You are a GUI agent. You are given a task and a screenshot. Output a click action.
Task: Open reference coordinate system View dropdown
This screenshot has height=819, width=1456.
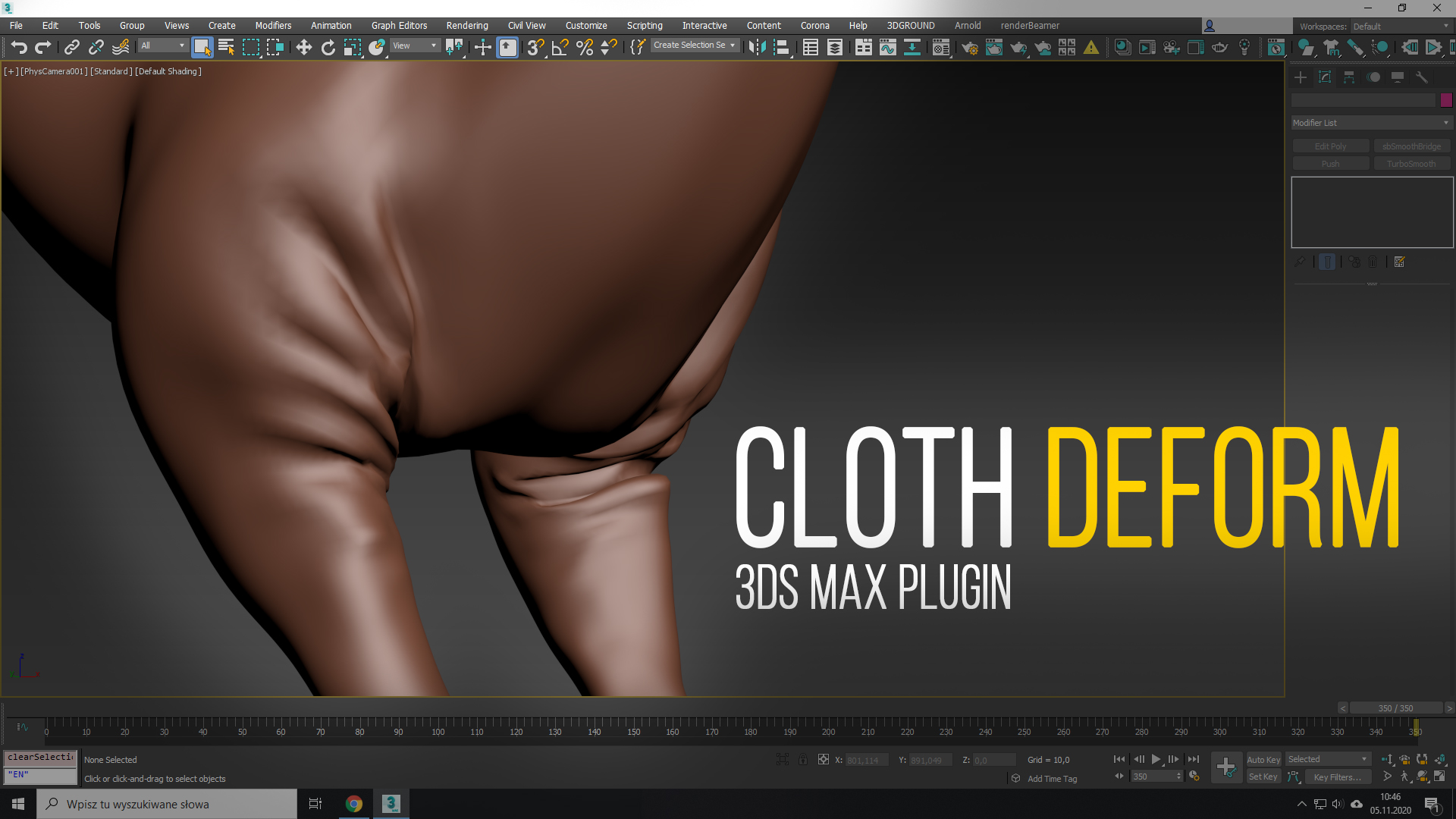click(414, 45)
